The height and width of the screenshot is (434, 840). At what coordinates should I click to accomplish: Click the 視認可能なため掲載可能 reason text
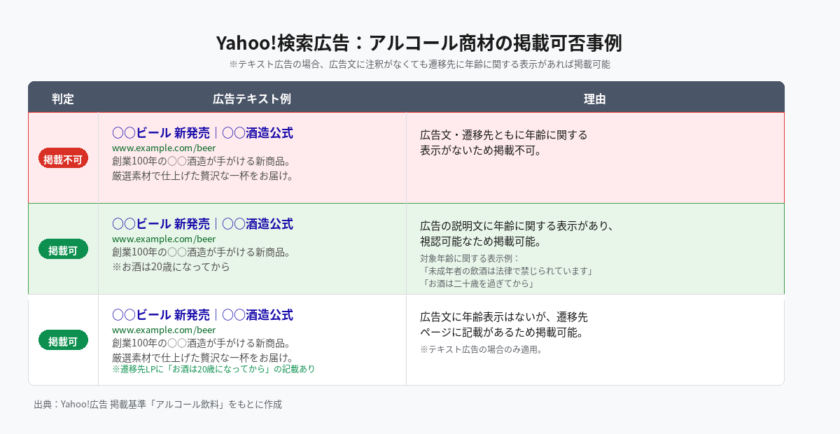(480, 242)
